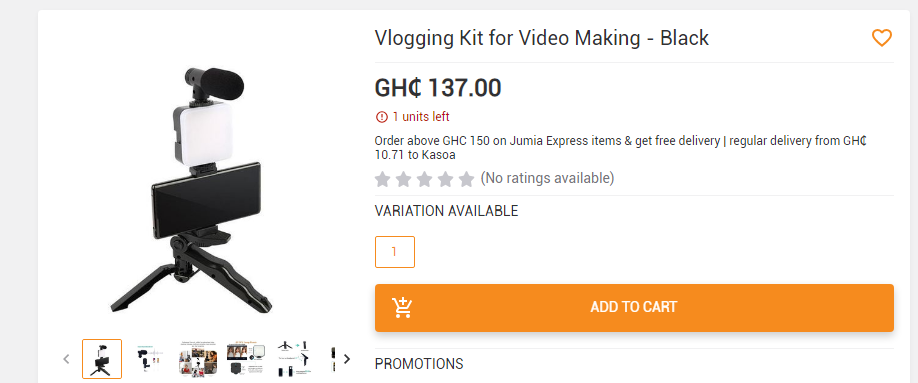Open the No ratings available link
The image size is (918, 383).
[x=547, y=178]
